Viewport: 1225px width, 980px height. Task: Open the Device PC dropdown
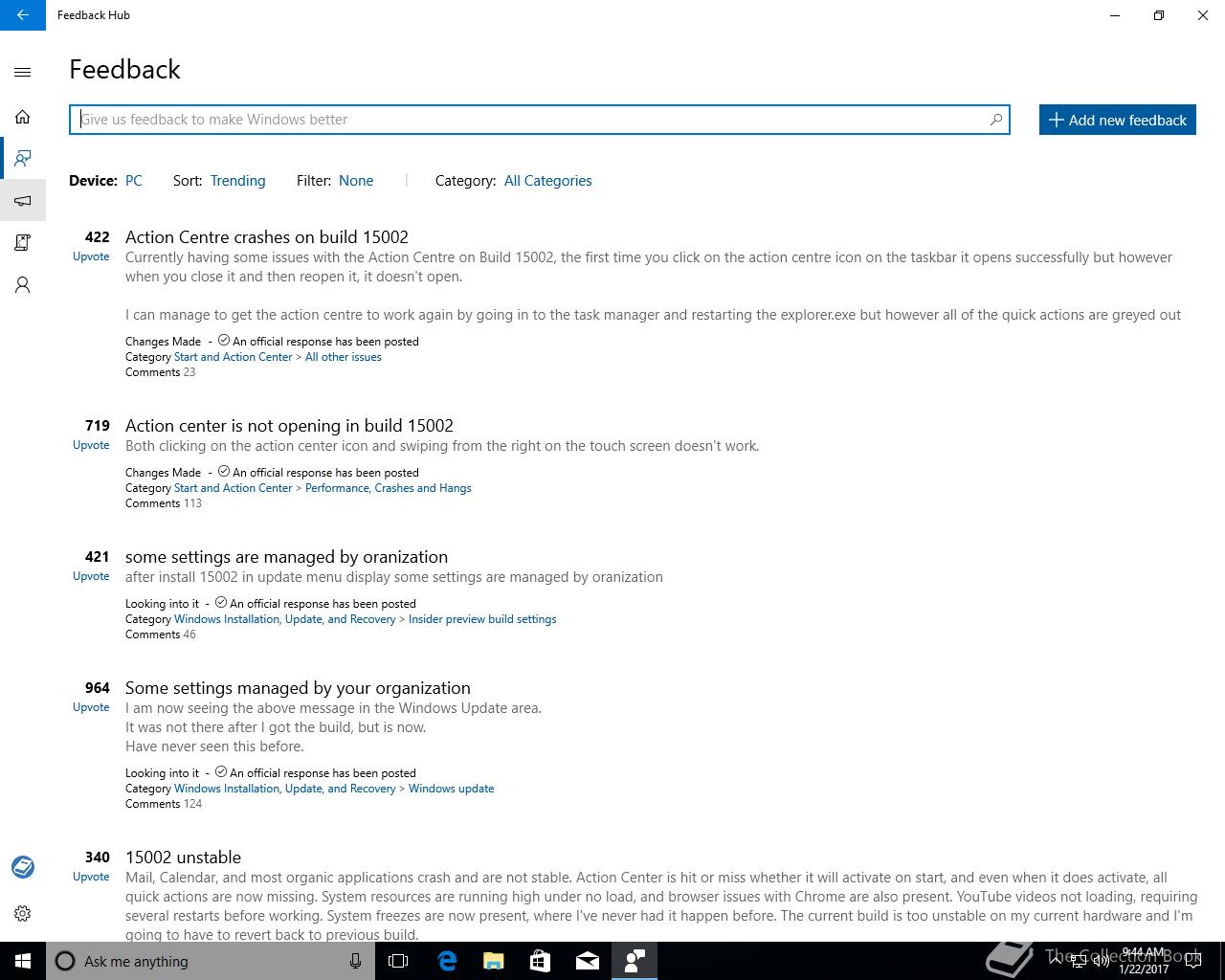click(134, 181)
